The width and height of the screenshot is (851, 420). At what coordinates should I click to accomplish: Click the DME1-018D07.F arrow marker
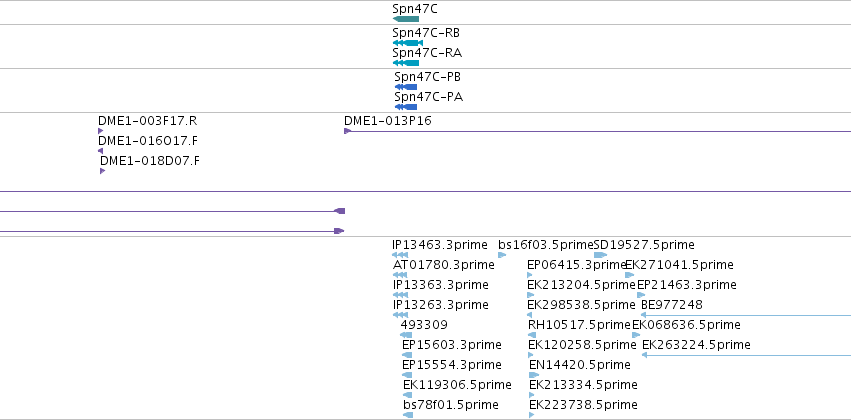[x=103, y=171]
